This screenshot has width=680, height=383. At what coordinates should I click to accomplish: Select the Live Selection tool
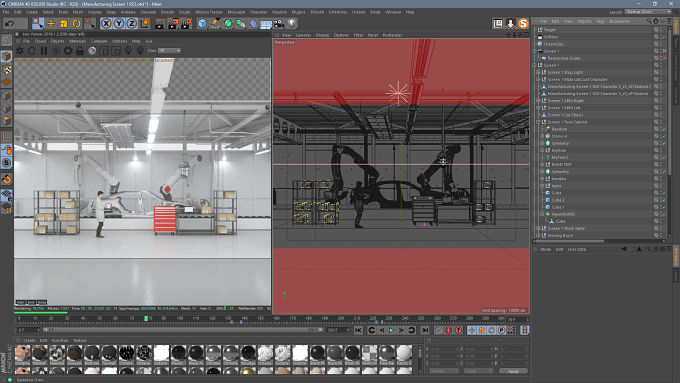(38, 23)
